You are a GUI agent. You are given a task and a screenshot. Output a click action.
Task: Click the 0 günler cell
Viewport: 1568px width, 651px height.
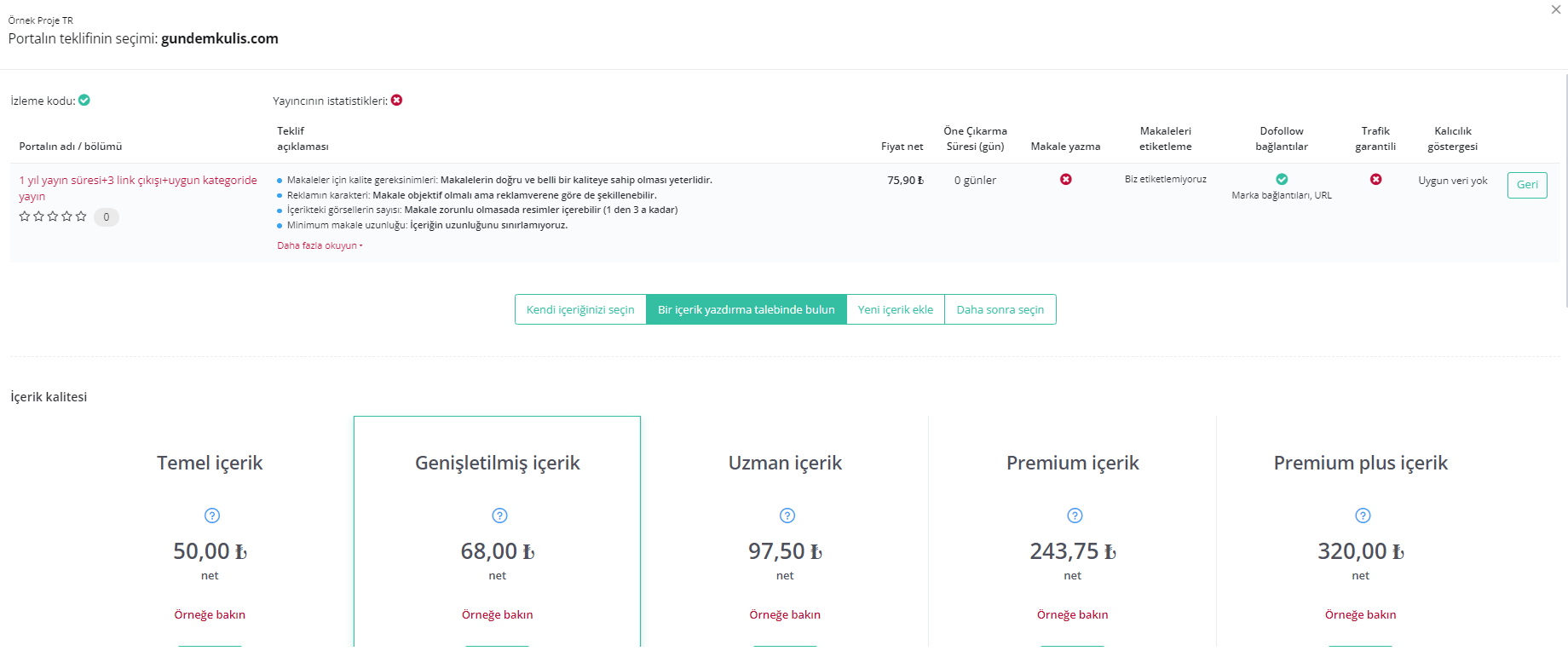point(975,180)
